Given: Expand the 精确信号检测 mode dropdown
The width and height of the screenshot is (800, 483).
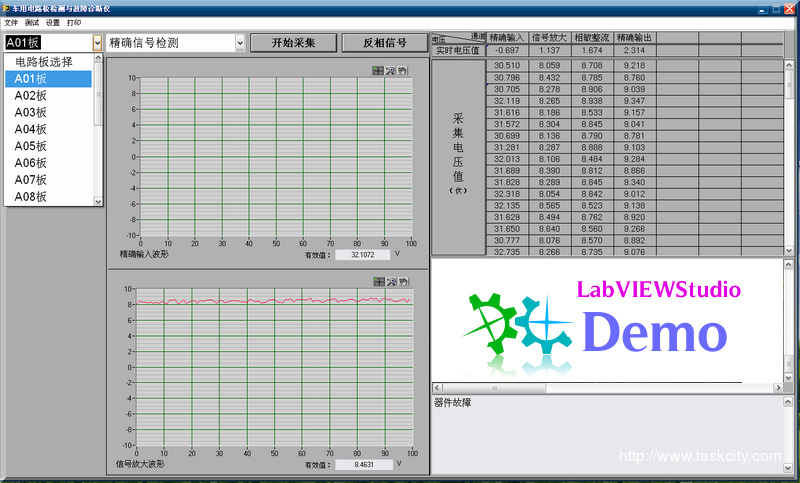Looking at the screenshot, I should coord(240,43).
